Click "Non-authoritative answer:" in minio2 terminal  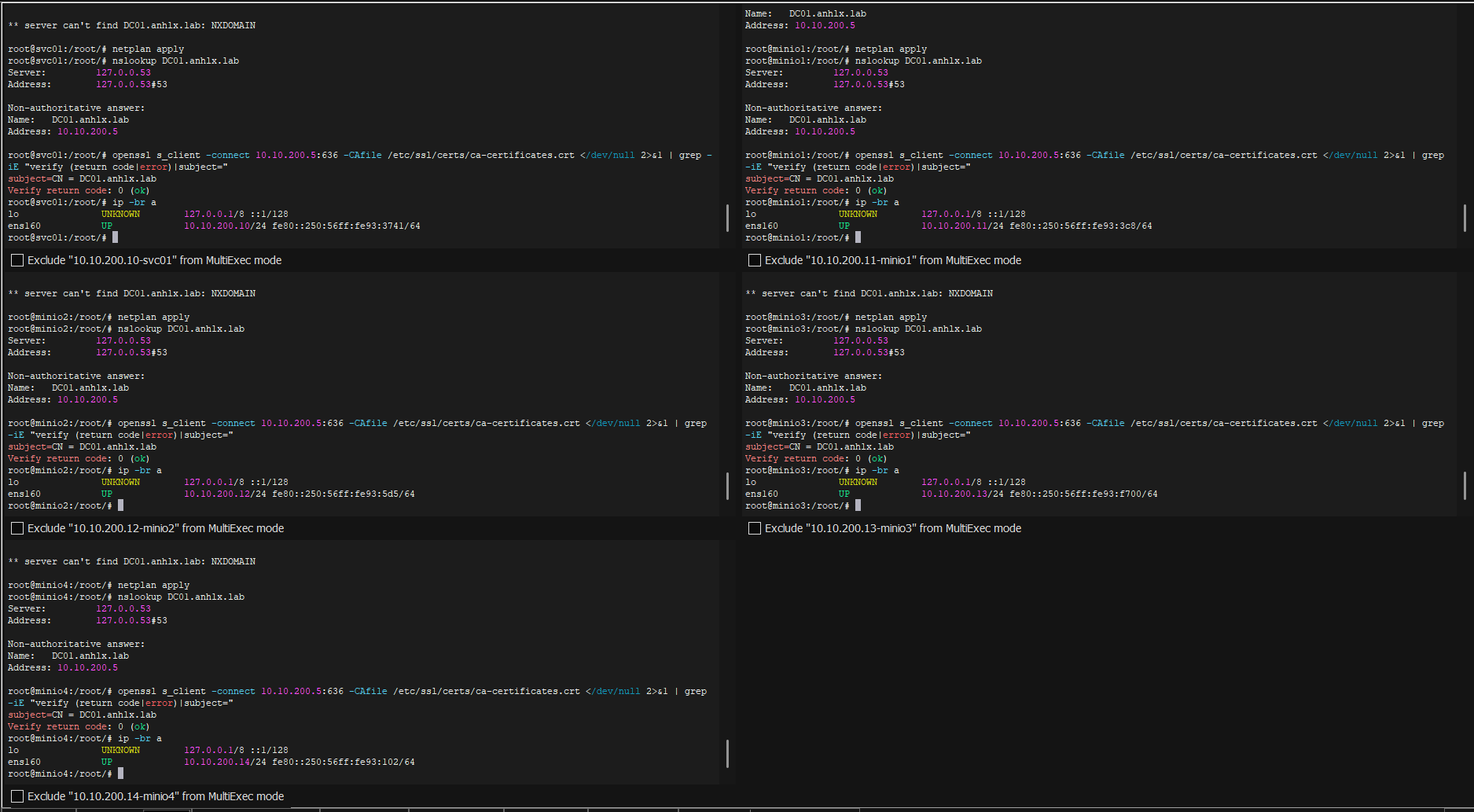coord(76,377)
